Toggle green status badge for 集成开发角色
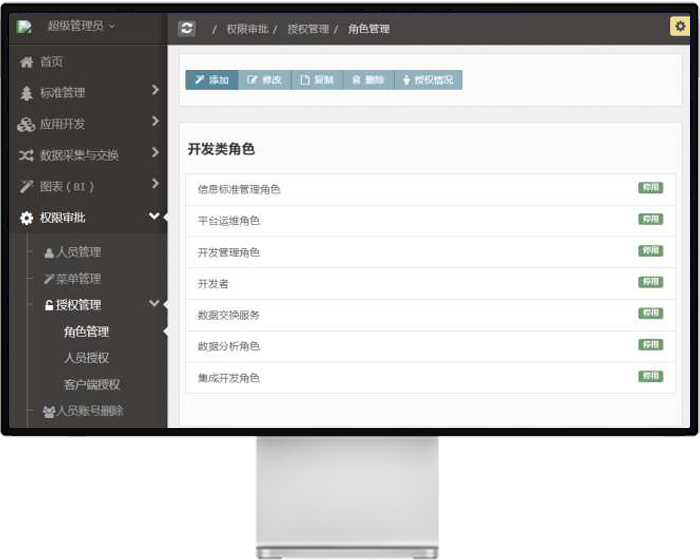This screenshot has width=700, height=560. pyautogui.click(x=650, y=376)
